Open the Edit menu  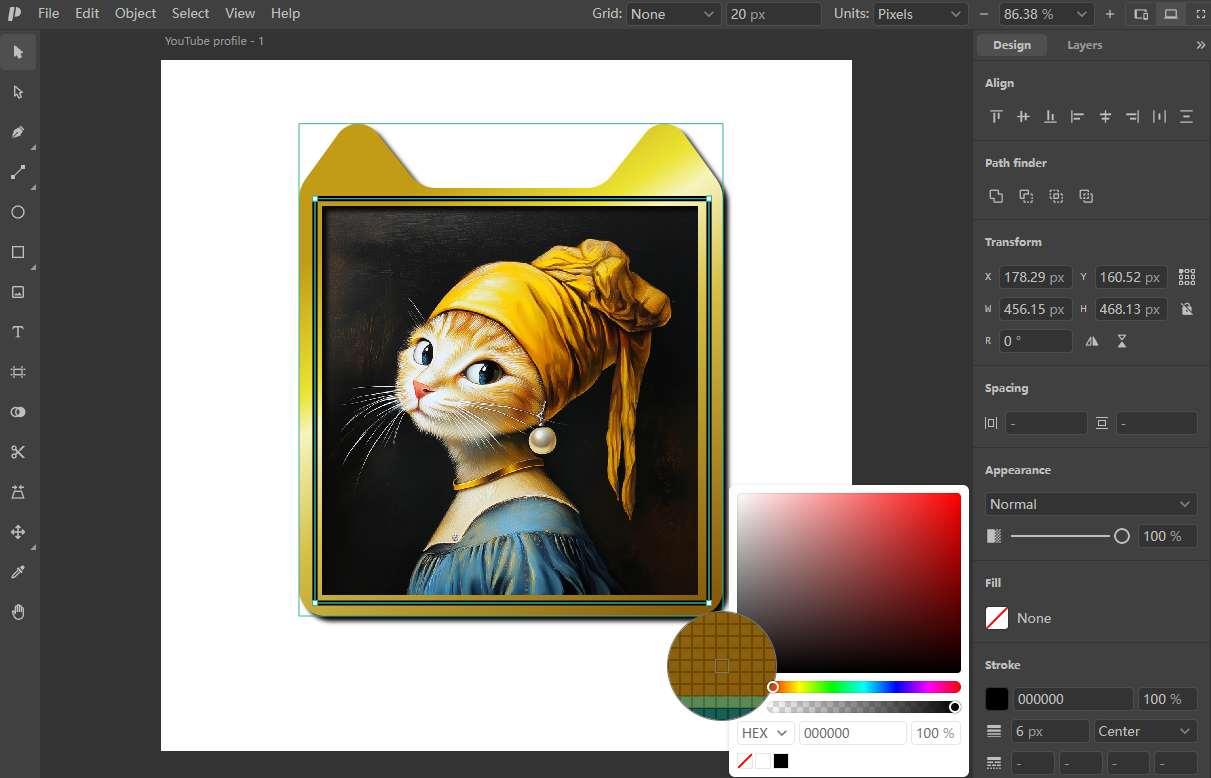coord(87,14)
